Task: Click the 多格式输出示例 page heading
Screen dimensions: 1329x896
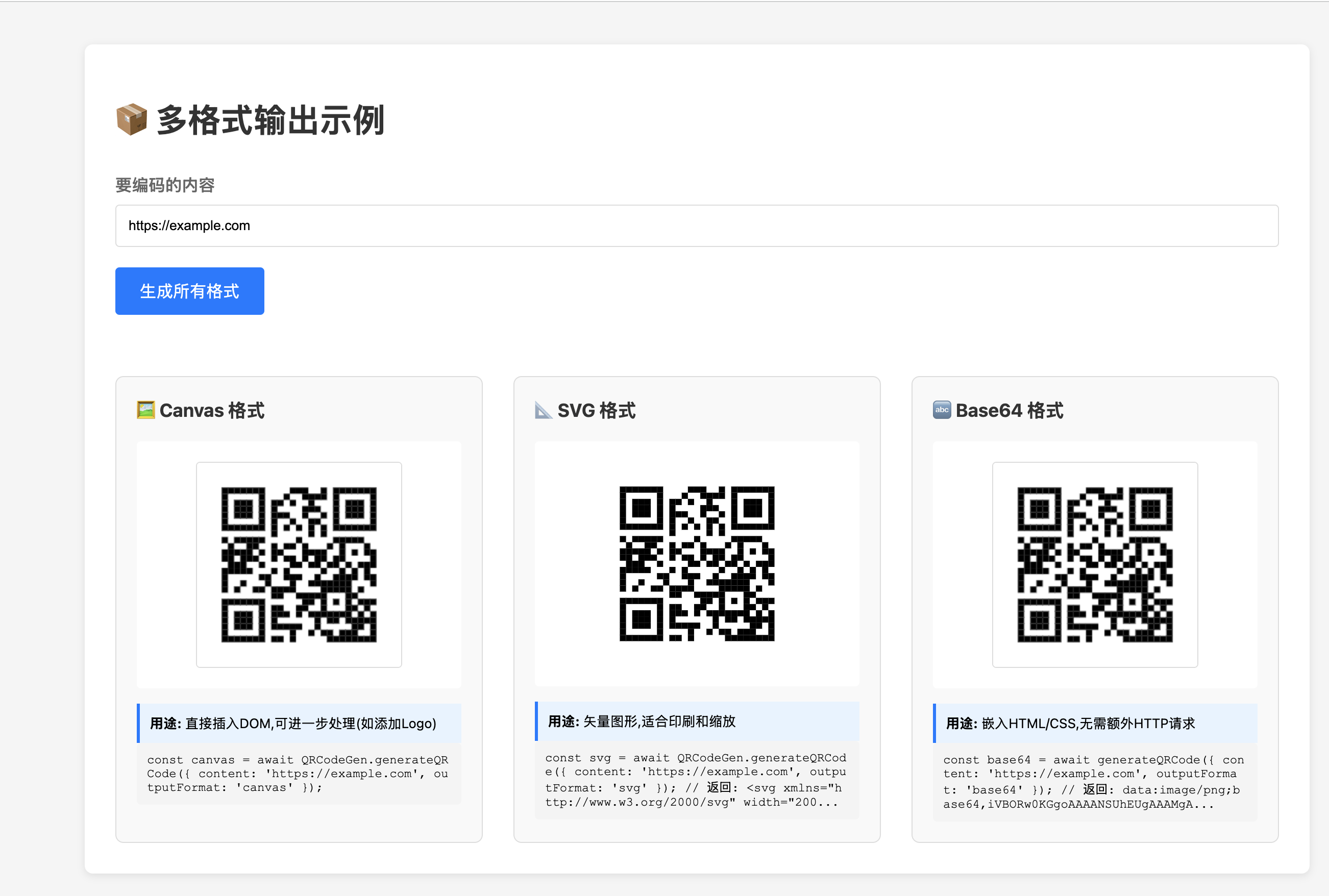Action: pyautogui.click(x=270, y=120)
